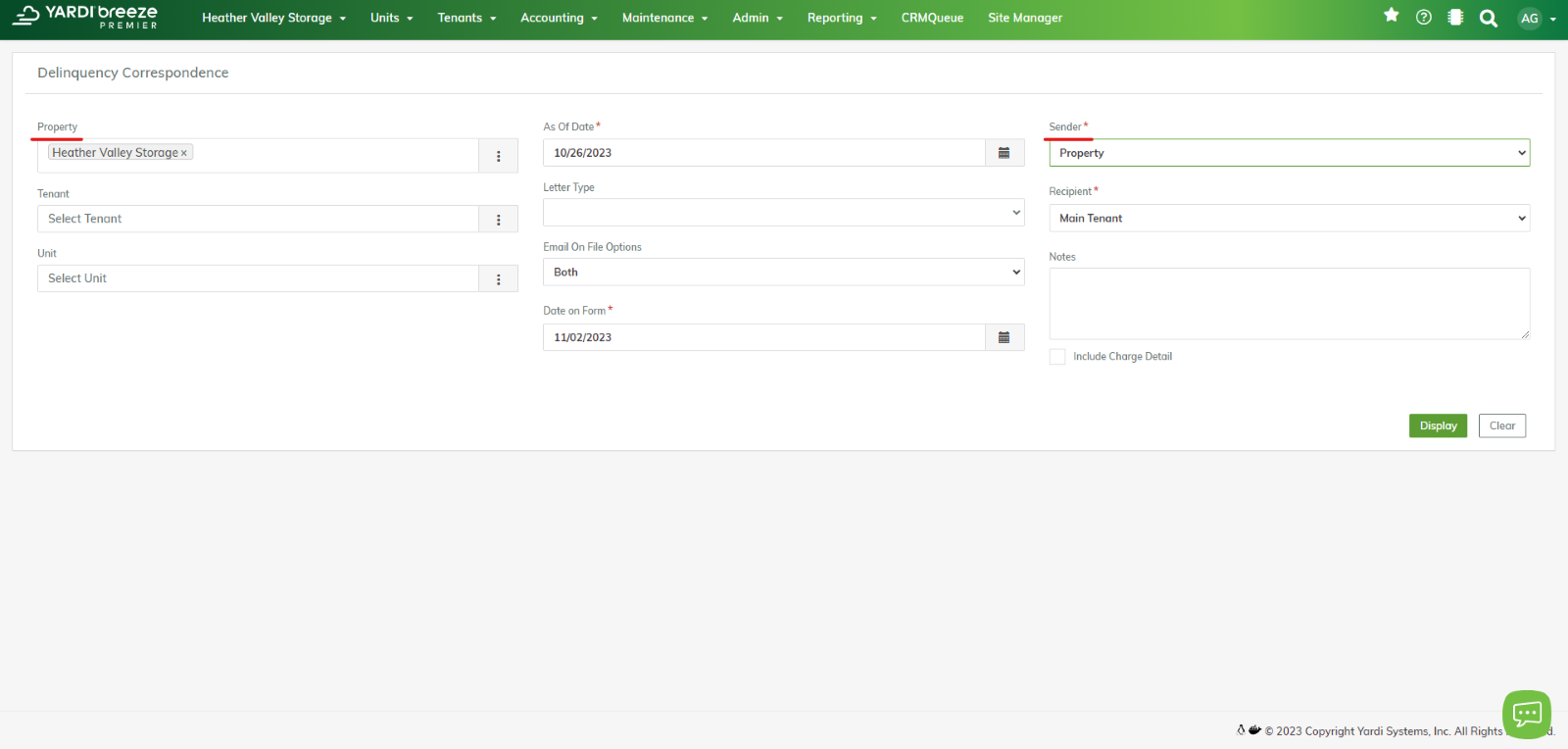The image size is (1568, 749).
Task: Click the Clear button
Action: tap(1501, 425)
